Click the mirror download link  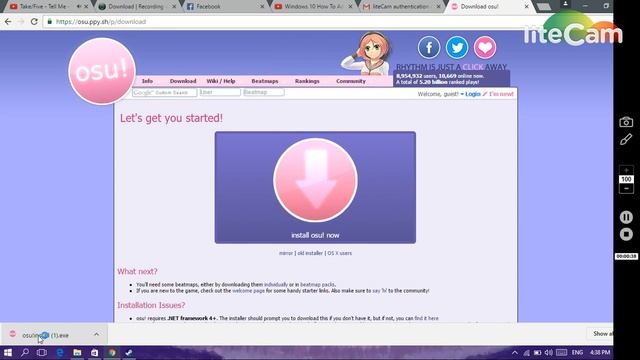[286, 253]
